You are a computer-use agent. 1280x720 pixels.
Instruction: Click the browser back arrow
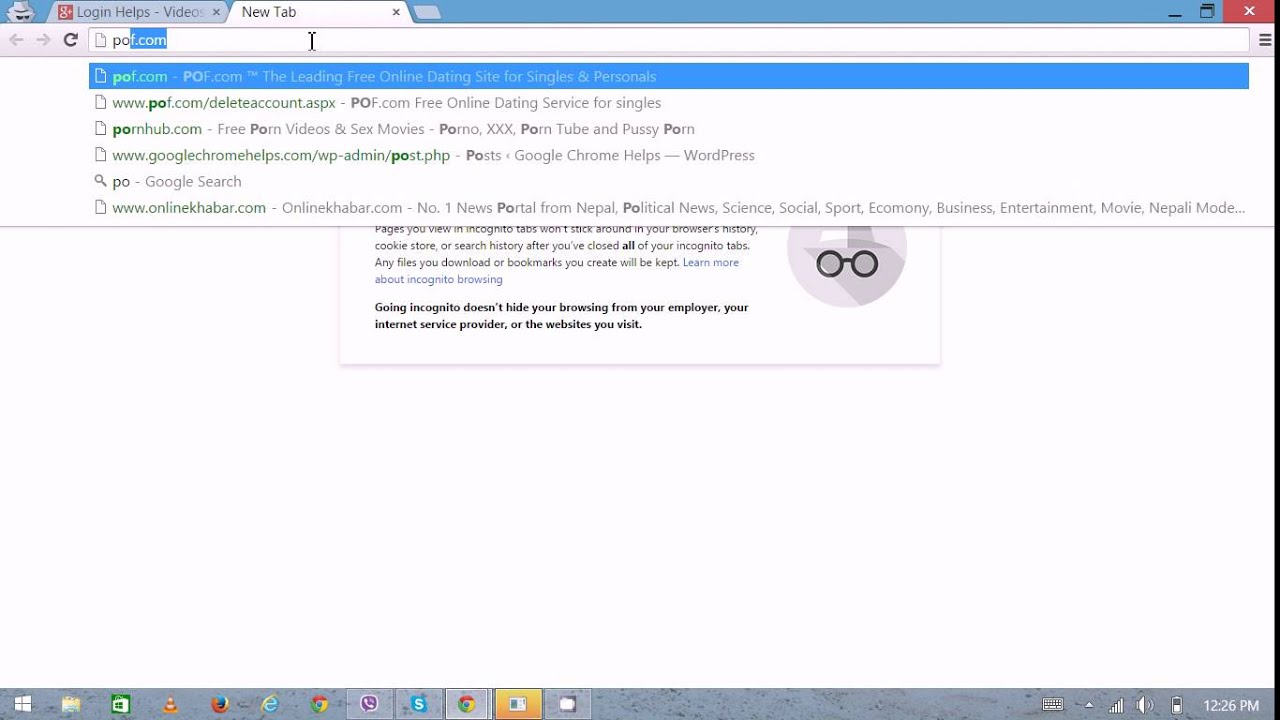pyautogui.click(x=16, y=40)
